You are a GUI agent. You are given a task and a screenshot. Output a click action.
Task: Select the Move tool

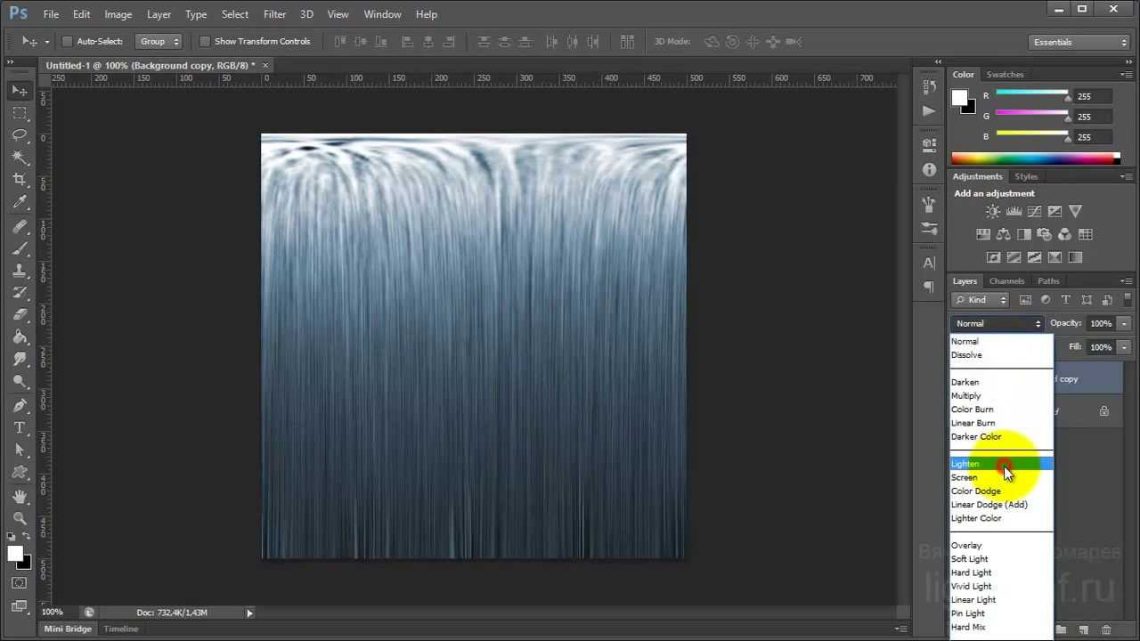click(x=20, y=91)
